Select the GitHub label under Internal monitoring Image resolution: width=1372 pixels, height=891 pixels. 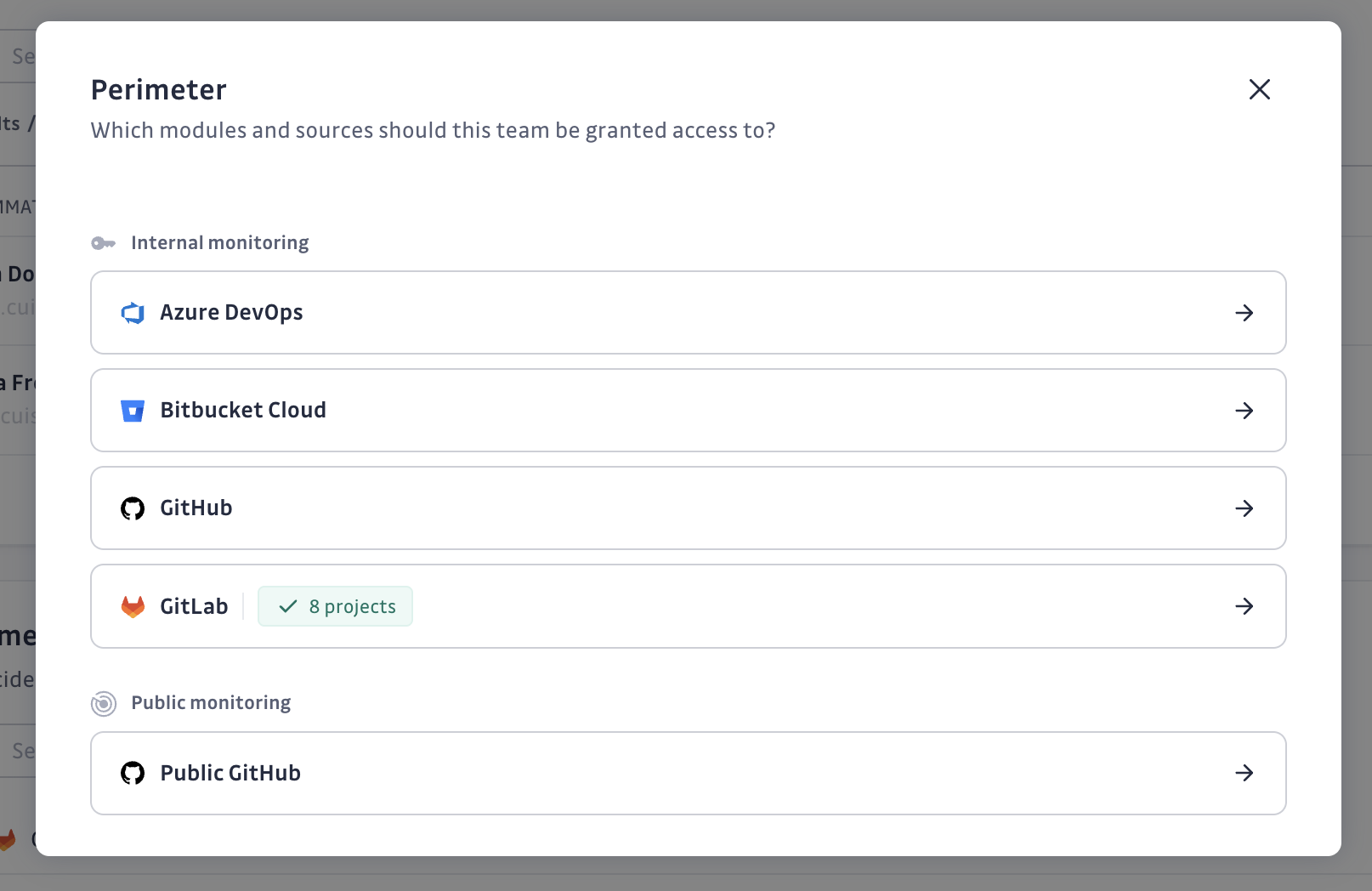point(196,508)
